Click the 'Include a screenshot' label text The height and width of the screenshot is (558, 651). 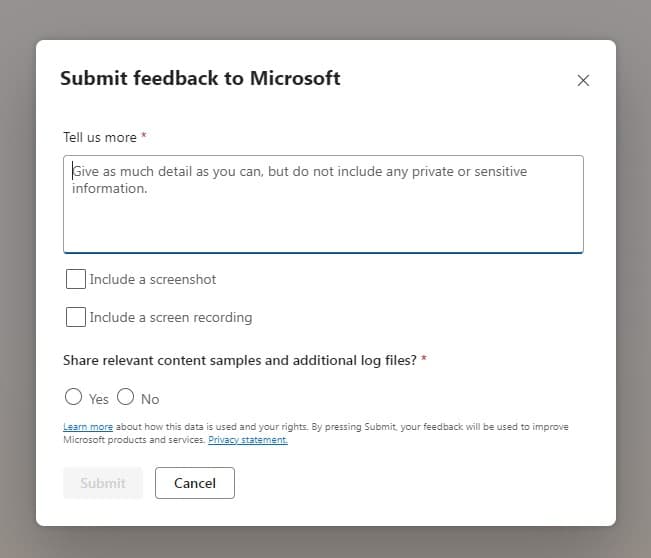tap(153, 279)
